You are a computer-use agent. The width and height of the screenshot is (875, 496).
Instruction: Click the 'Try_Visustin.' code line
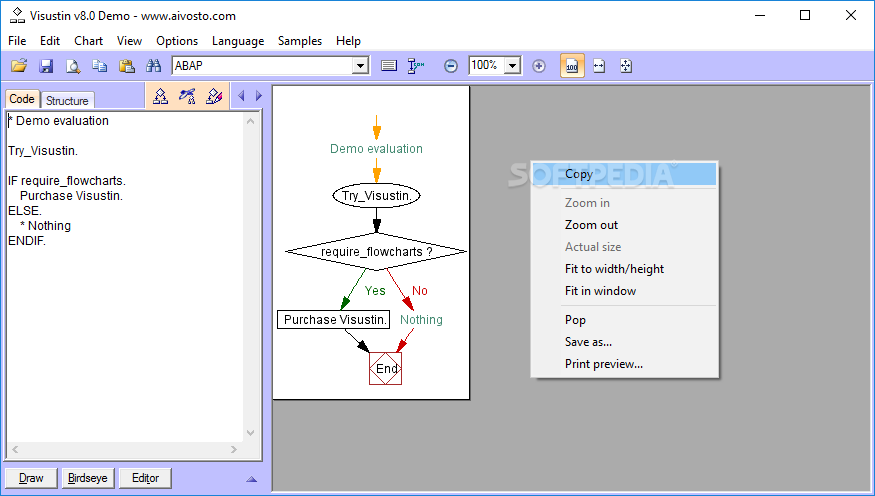(43, 151)
